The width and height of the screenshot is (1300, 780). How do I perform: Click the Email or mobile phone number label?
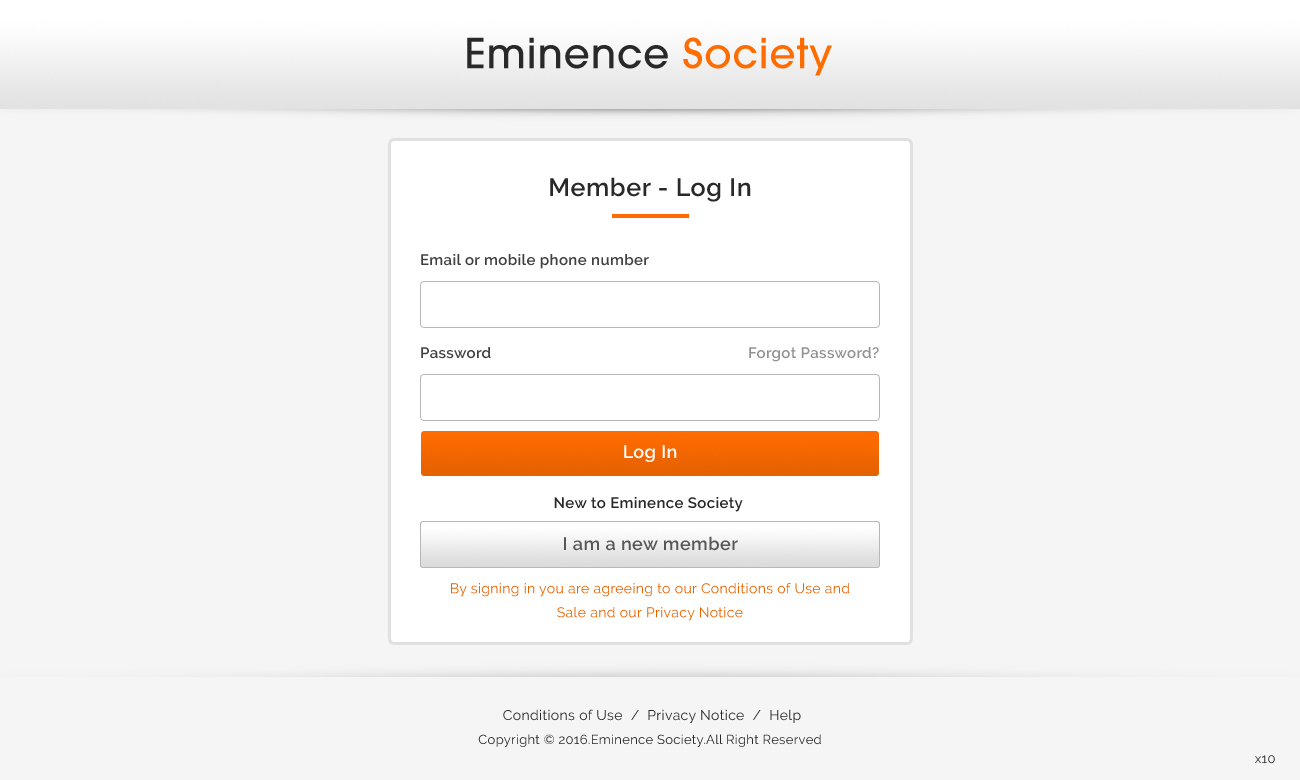pos(534,260)
